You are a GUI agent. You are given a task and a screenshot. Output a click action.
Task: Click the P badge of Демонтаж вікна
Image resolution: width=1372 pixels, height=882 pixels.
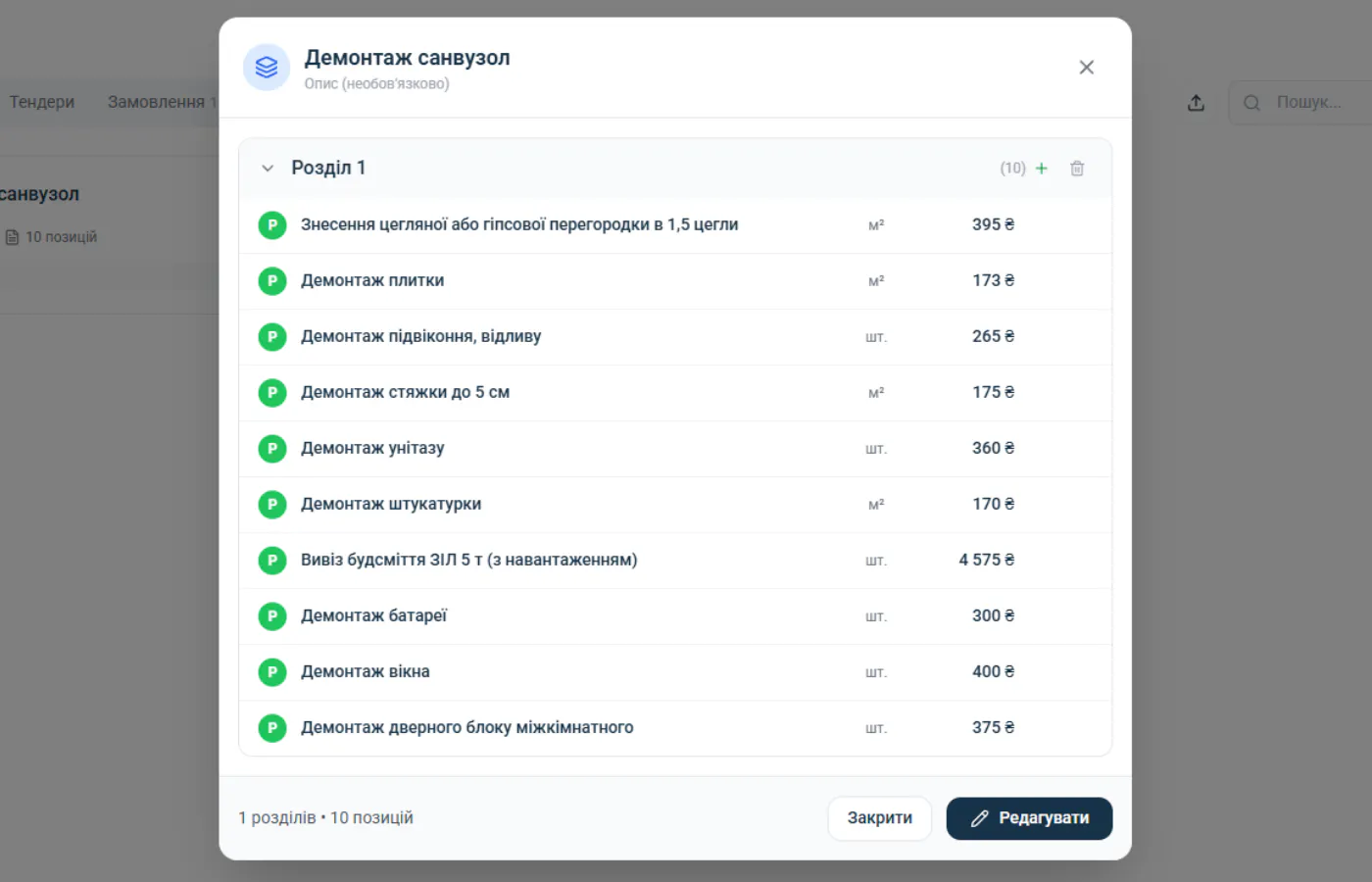(x=272, y=672)
